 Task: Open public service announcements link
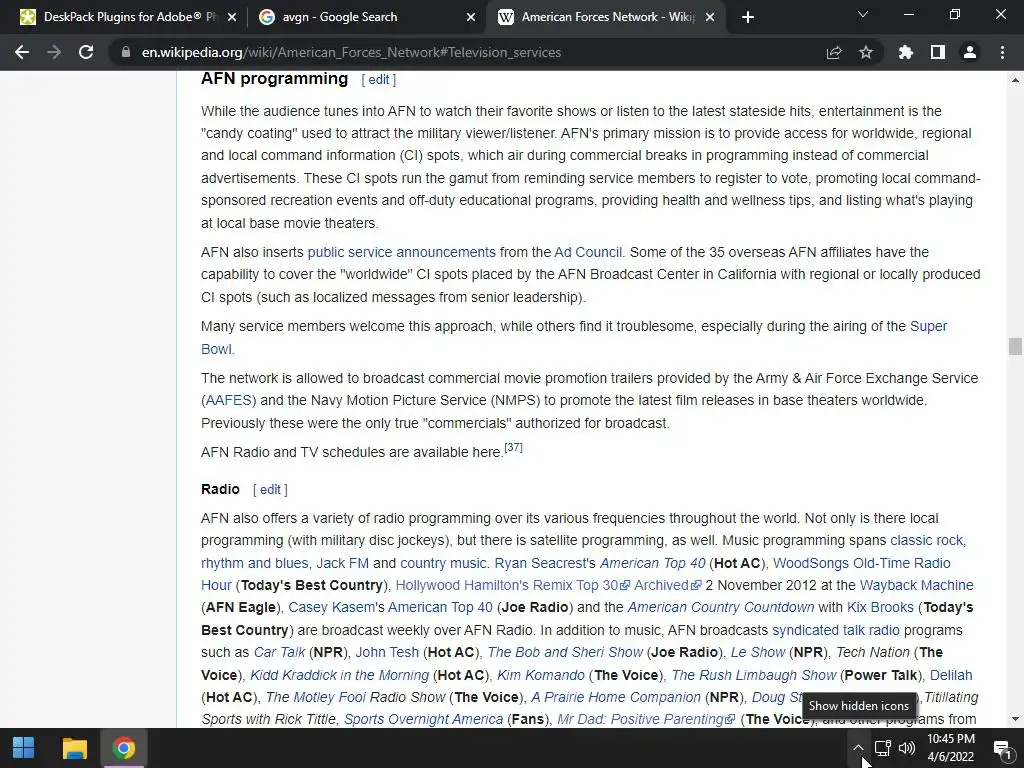(402, 252)
